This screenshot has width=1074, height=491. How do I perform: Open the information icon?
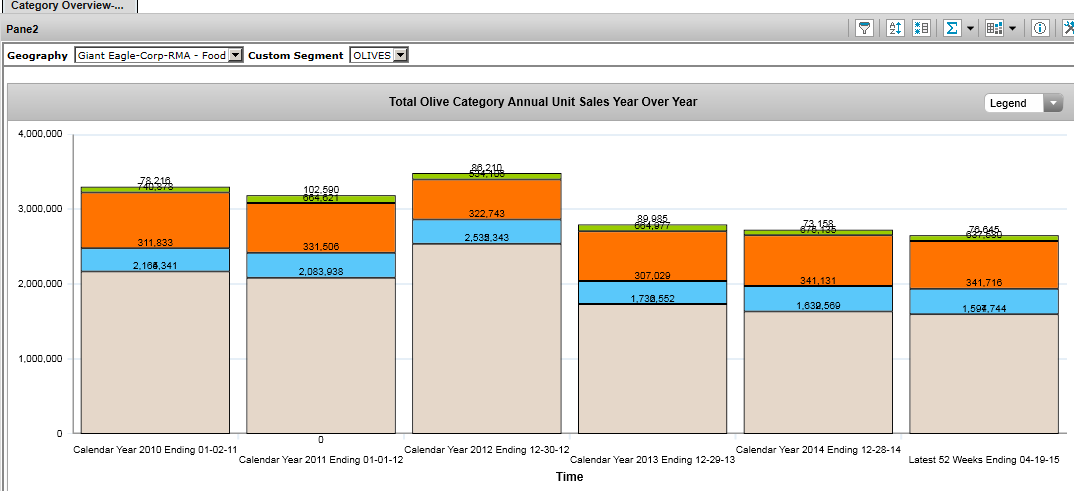pyautogui.click(x=1040, y=29)
